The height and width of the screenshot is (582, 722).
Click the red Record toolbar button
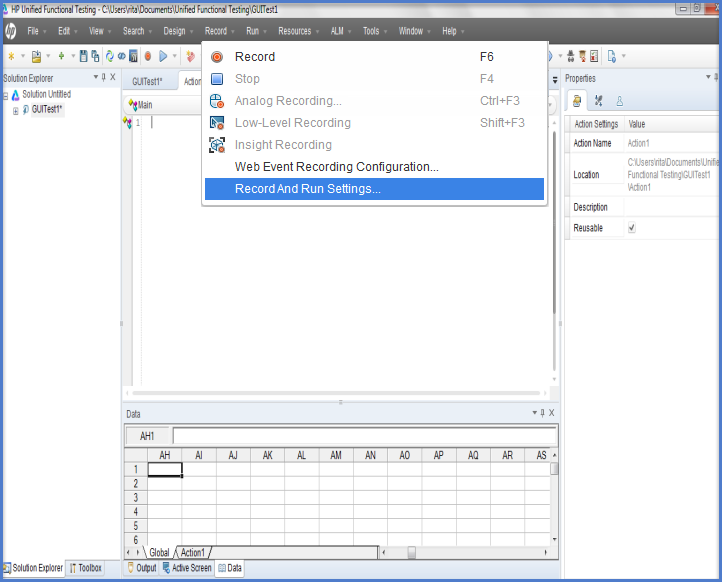pyautogui.click(x=148, y=56)
